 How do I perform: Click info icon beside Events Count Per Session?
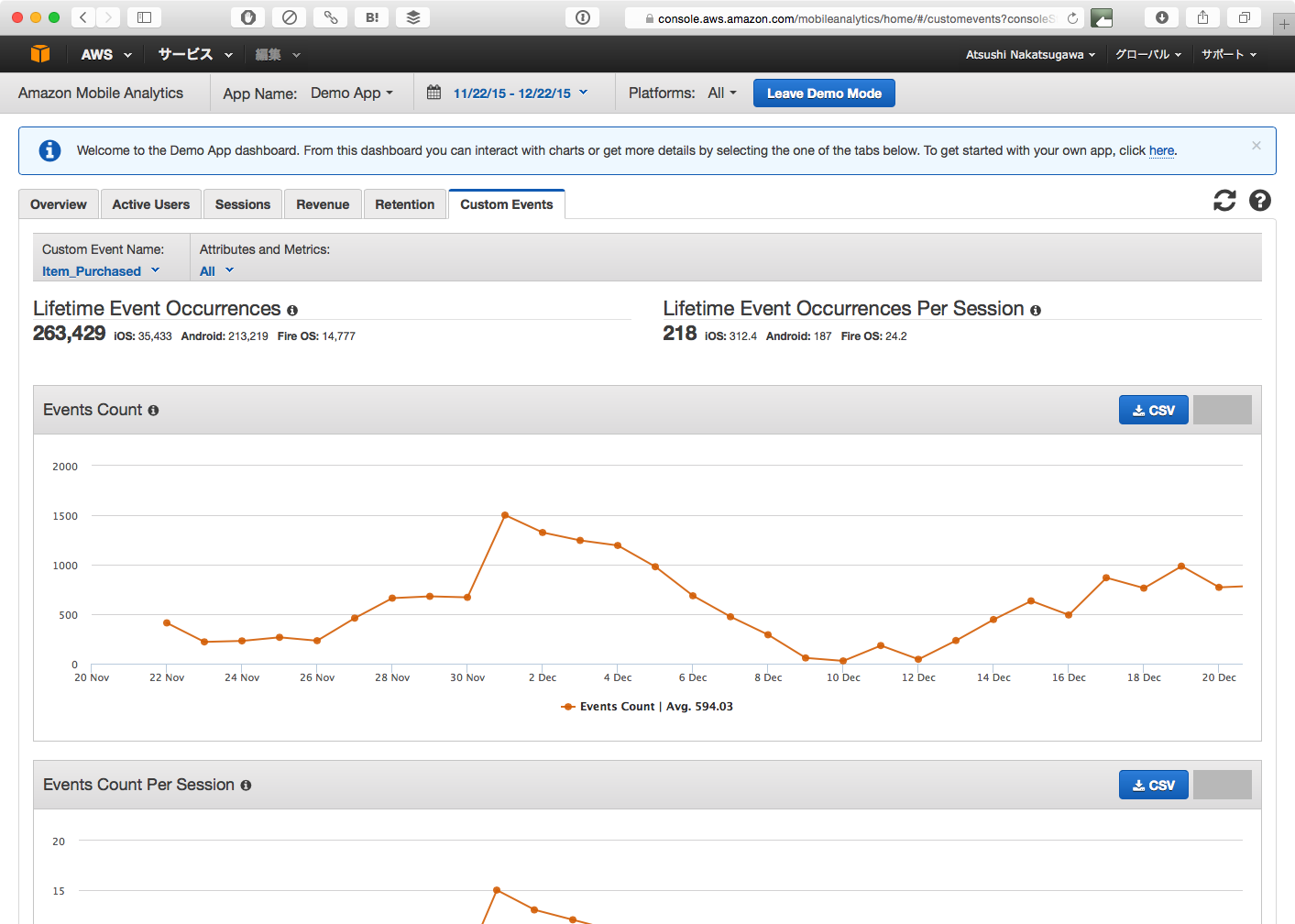pyautogui.click(x=246, y=786)
